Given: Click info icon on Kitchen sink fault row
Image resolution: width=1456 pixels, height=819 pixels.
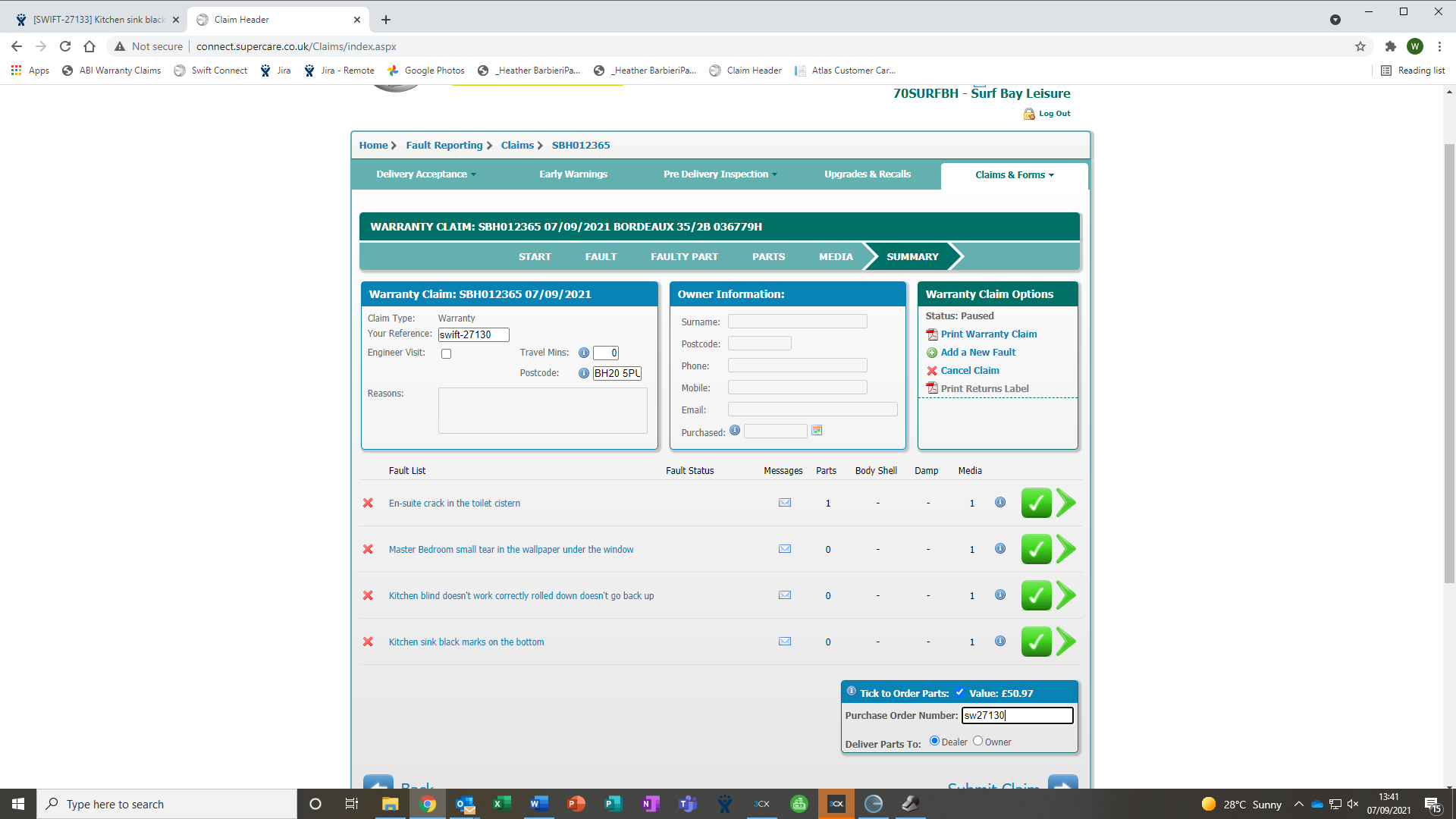Looking at the screenshot, I should pos(1000,641).
